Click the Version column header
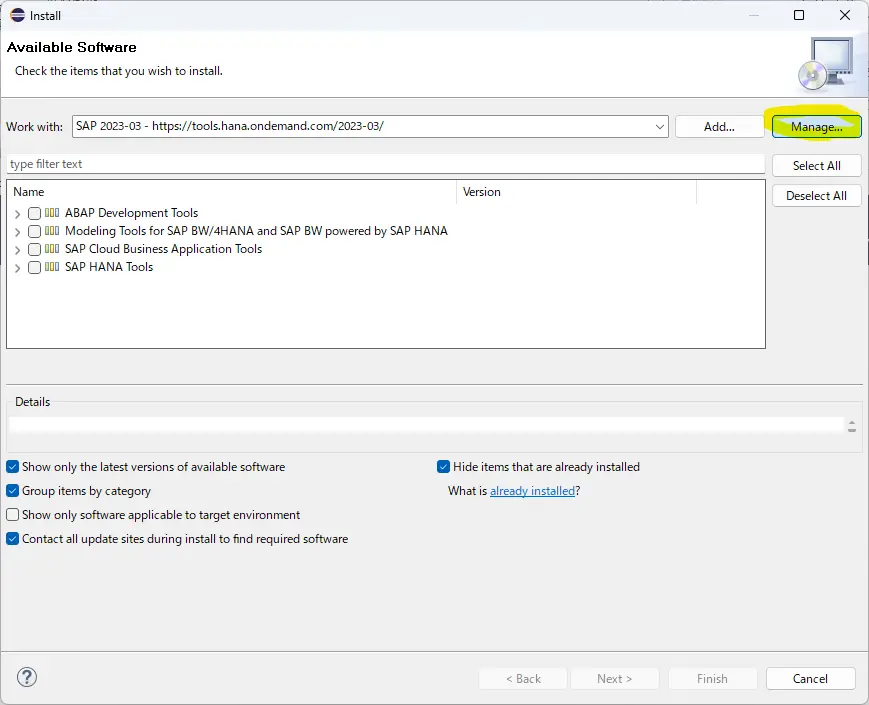This screenshot has width=869, height=705. [576, 192]
